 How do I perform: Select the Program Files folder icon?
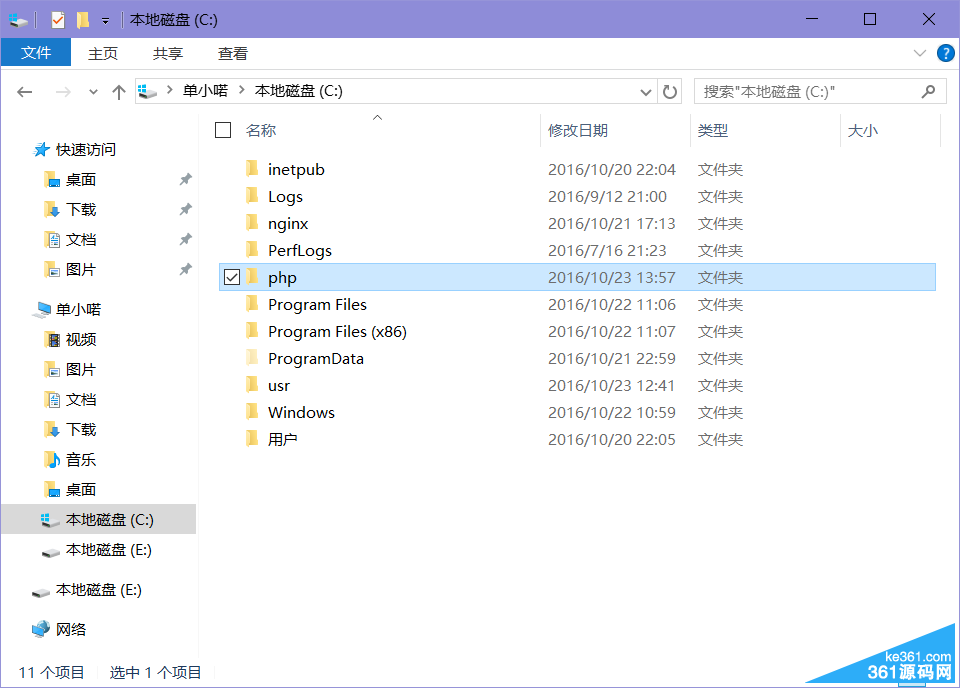point(252,303)
